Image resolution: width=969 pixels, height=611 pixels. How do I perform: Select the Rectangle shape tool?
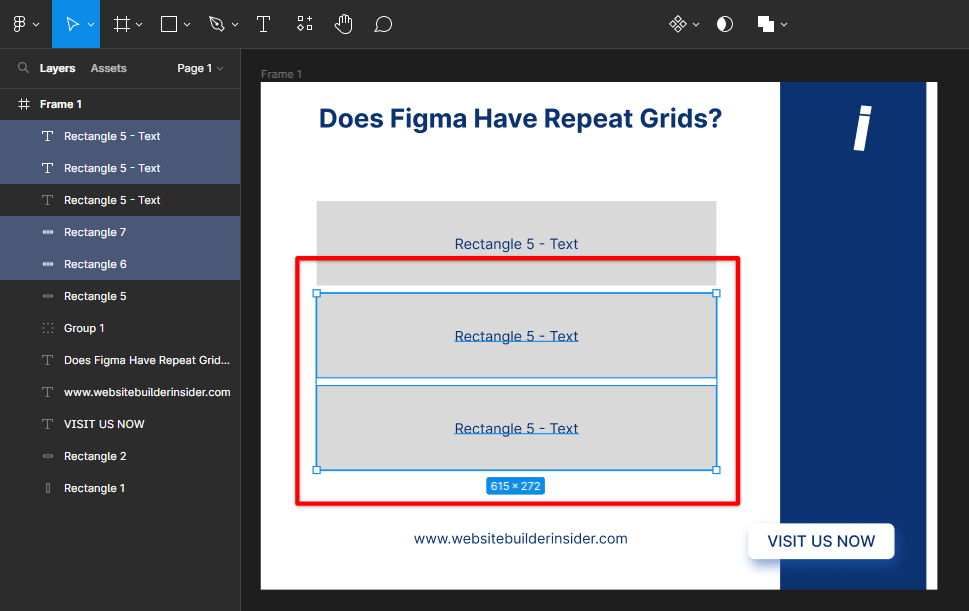point(169,24)
